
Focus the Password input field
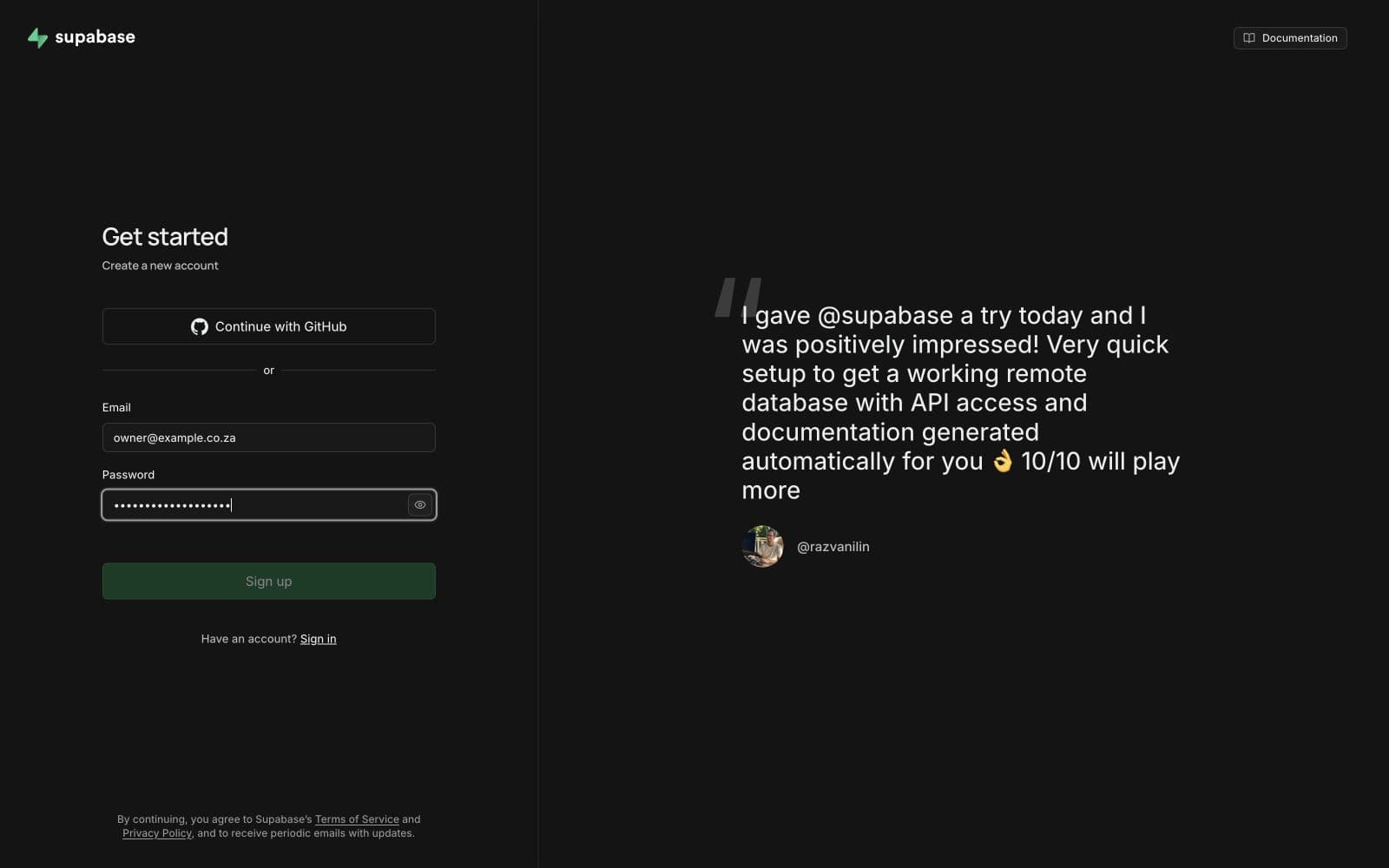[269, 505]
